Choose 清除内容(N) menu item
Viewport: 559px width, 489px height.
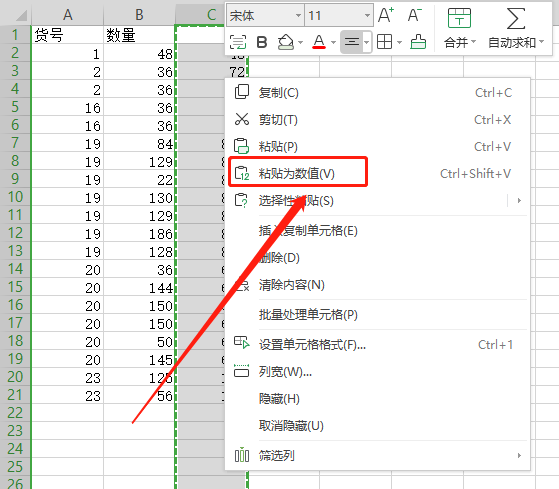[x=378, y=284]
